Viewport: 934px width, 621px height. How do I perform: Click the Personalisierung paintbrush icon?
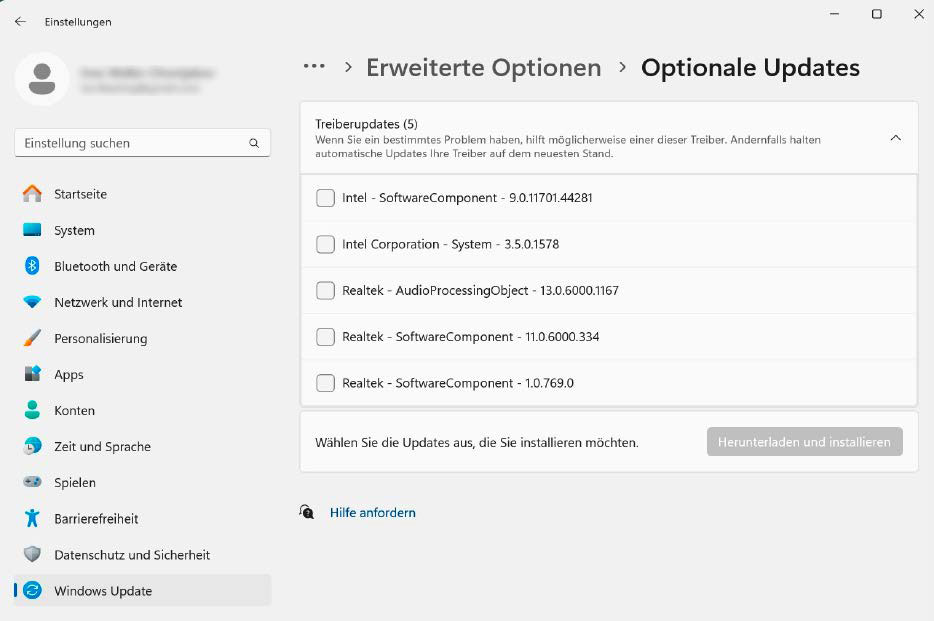[x=32, y=338]
